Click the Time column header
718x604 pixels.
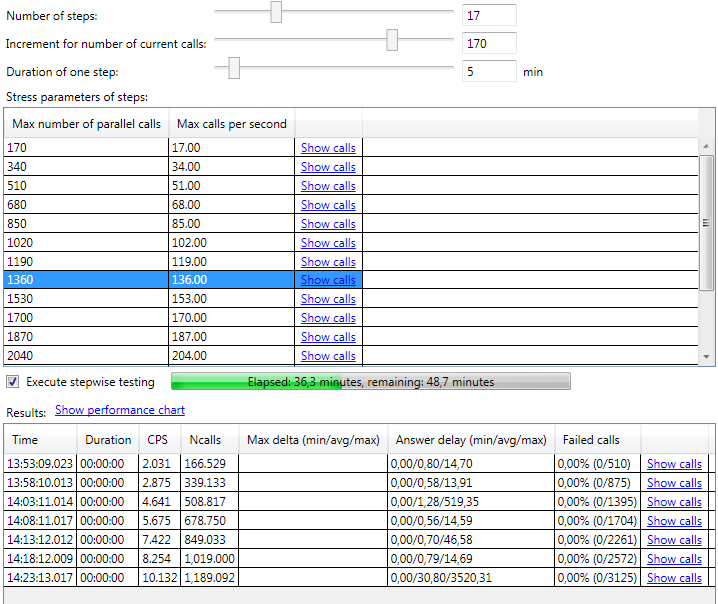[x=40, y=440]
